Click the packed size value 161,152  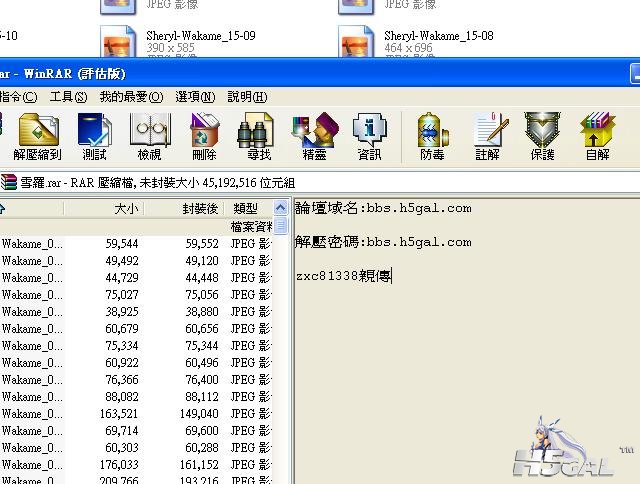coord(199,465)
